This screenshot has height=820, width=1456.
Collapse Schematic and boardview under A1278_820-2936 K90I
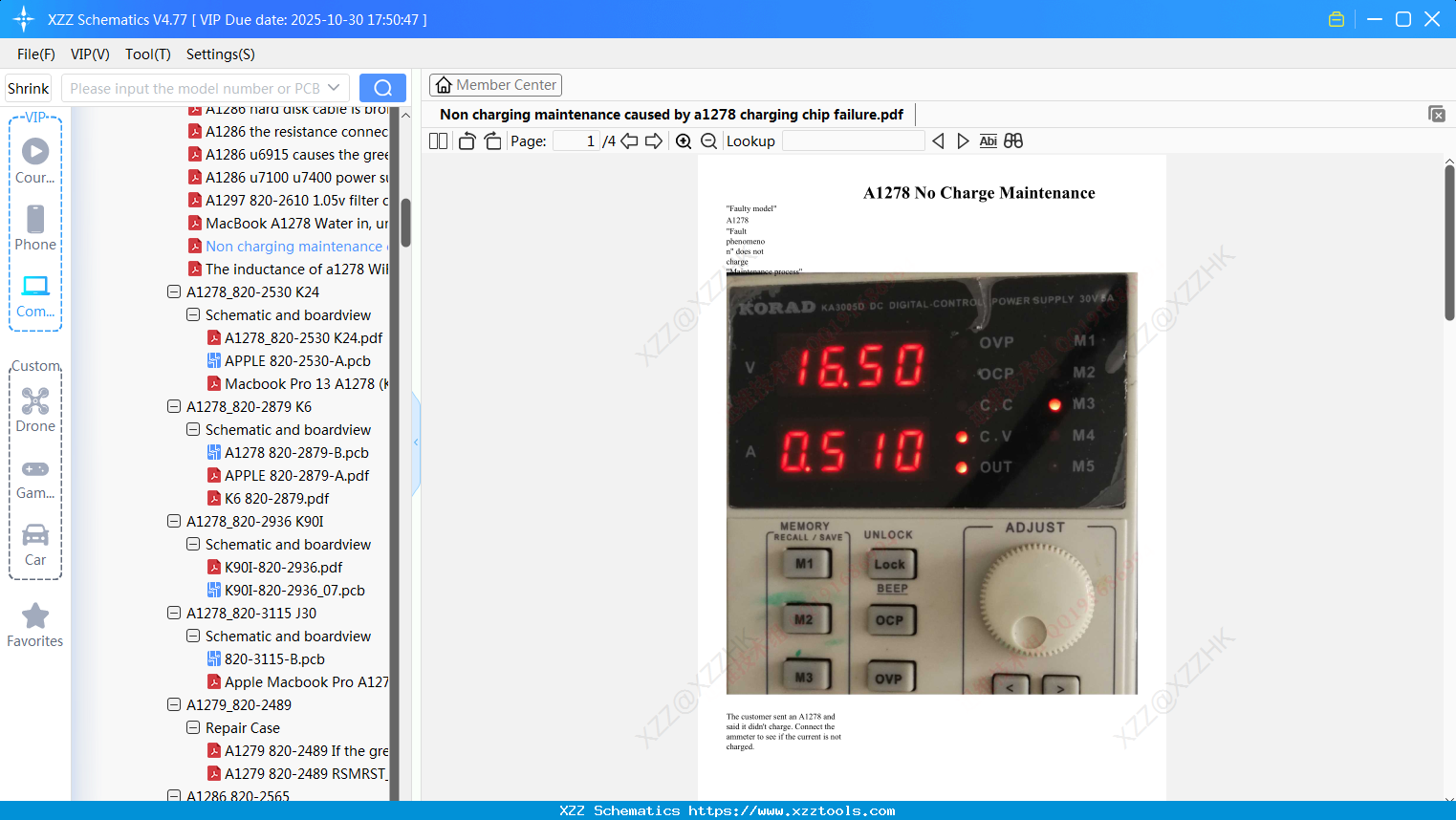point(193,544)
